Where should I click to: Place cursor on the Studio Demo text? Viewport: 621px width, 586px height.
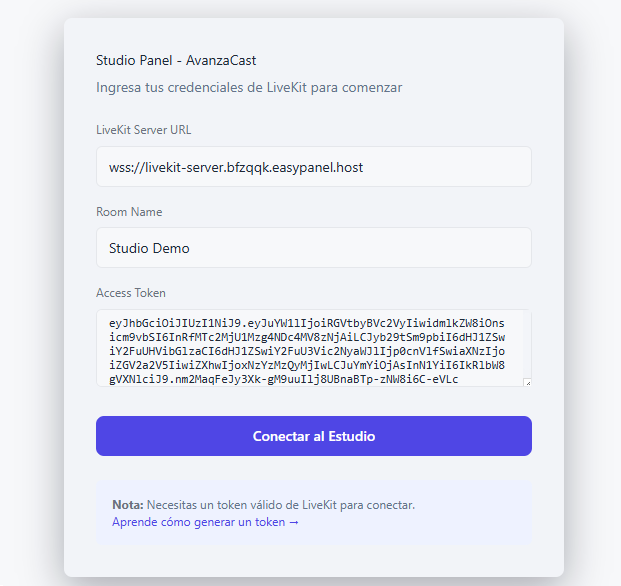tap(149, 248)
